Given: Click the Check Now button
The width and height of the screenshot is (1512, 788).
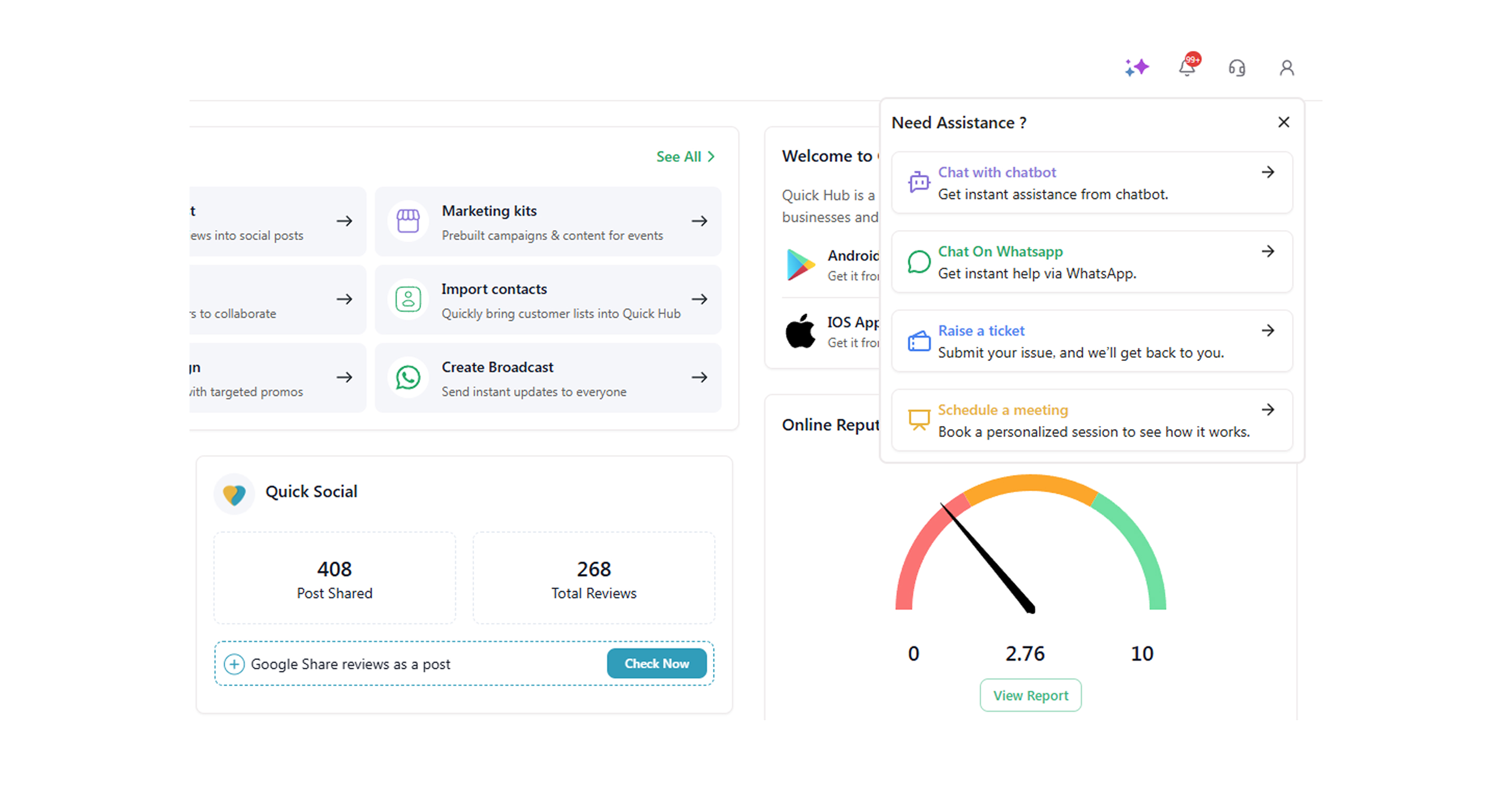Looking at the screenshot, I should point(656,663).
